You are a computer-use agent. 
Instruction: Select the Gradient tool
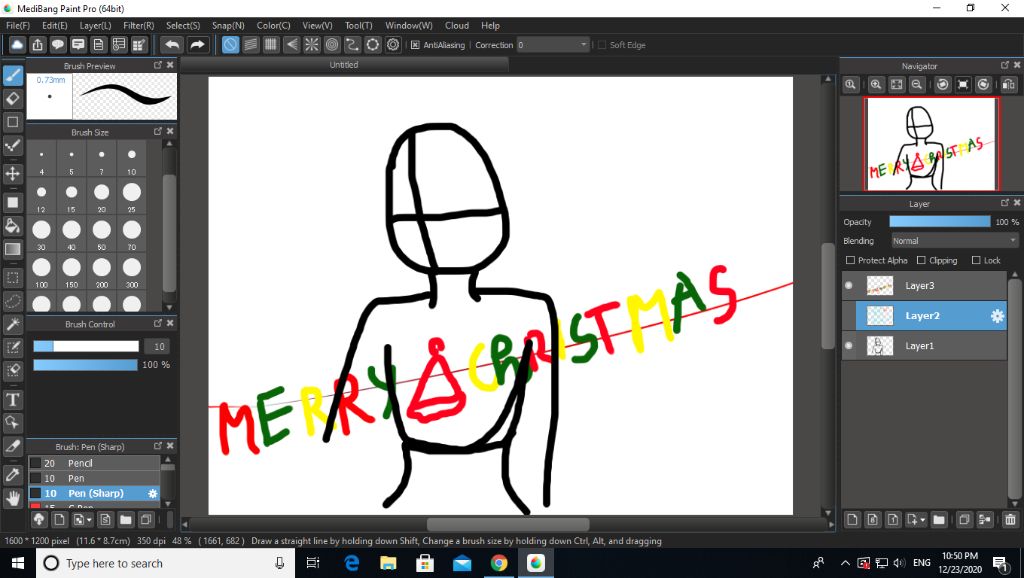(x=12, y=249)
